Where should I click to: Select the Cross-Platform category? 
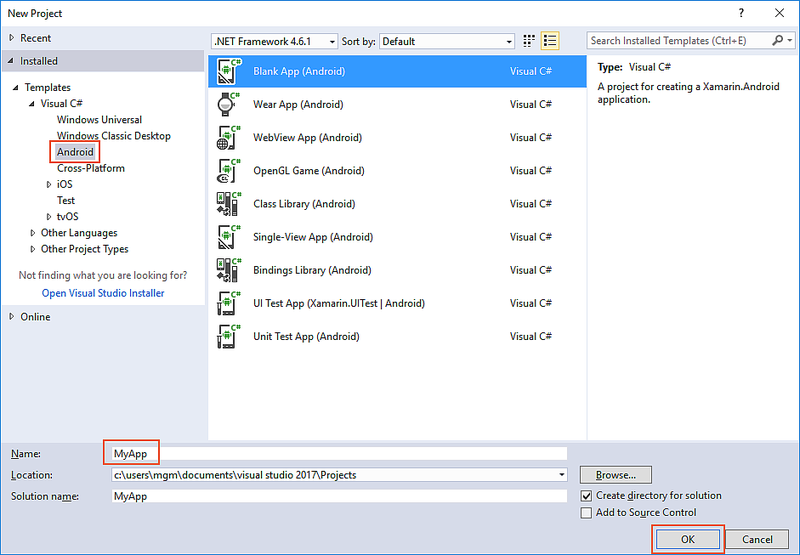91,168
